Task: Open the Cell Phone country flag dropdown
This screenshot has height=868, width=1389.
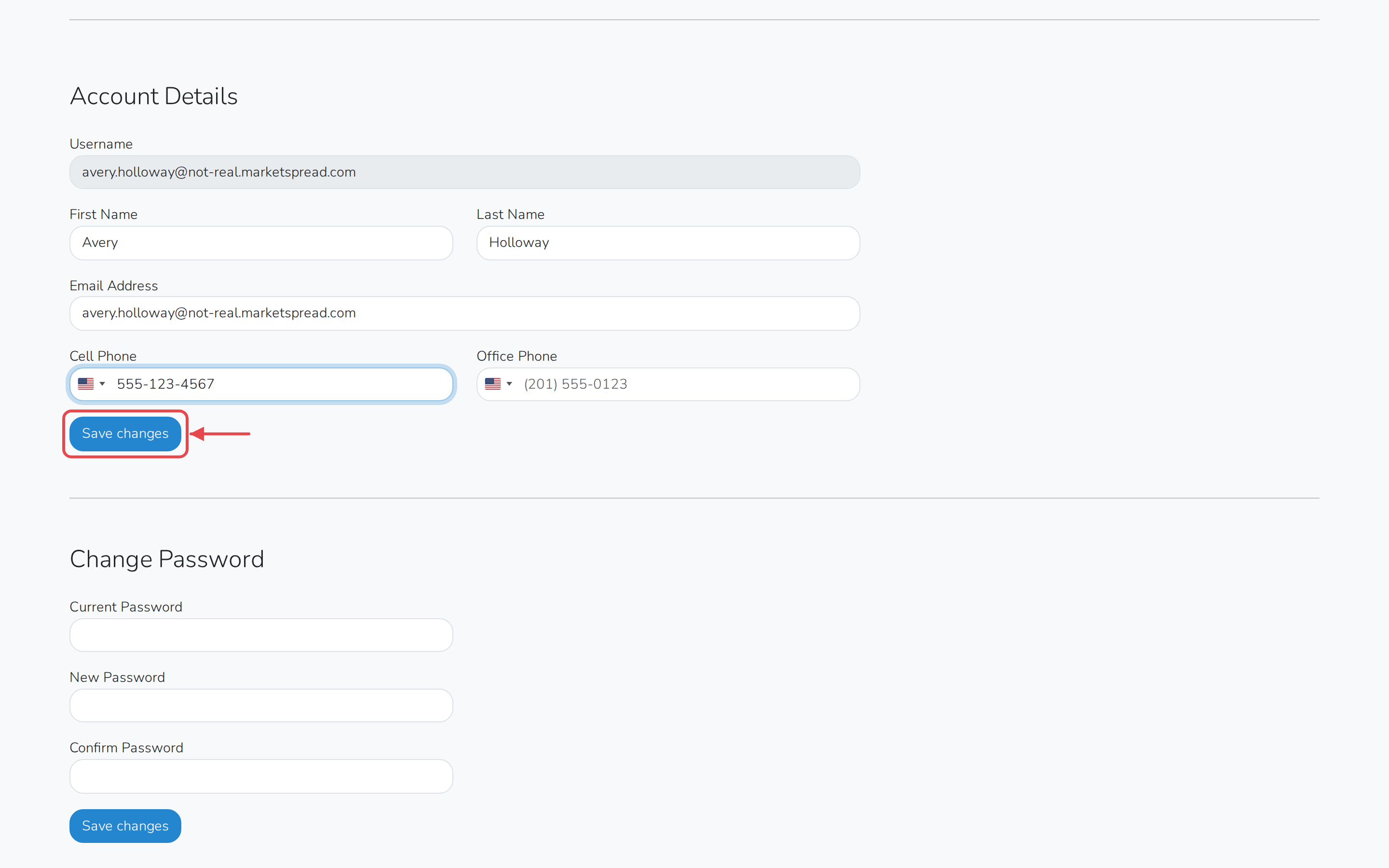Action: (x=91, y=384)
